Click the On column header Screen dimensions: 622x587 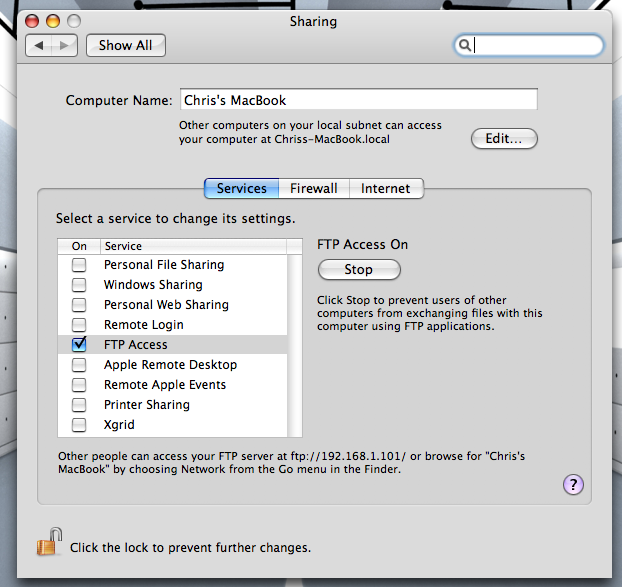click(x=79, y=246)
